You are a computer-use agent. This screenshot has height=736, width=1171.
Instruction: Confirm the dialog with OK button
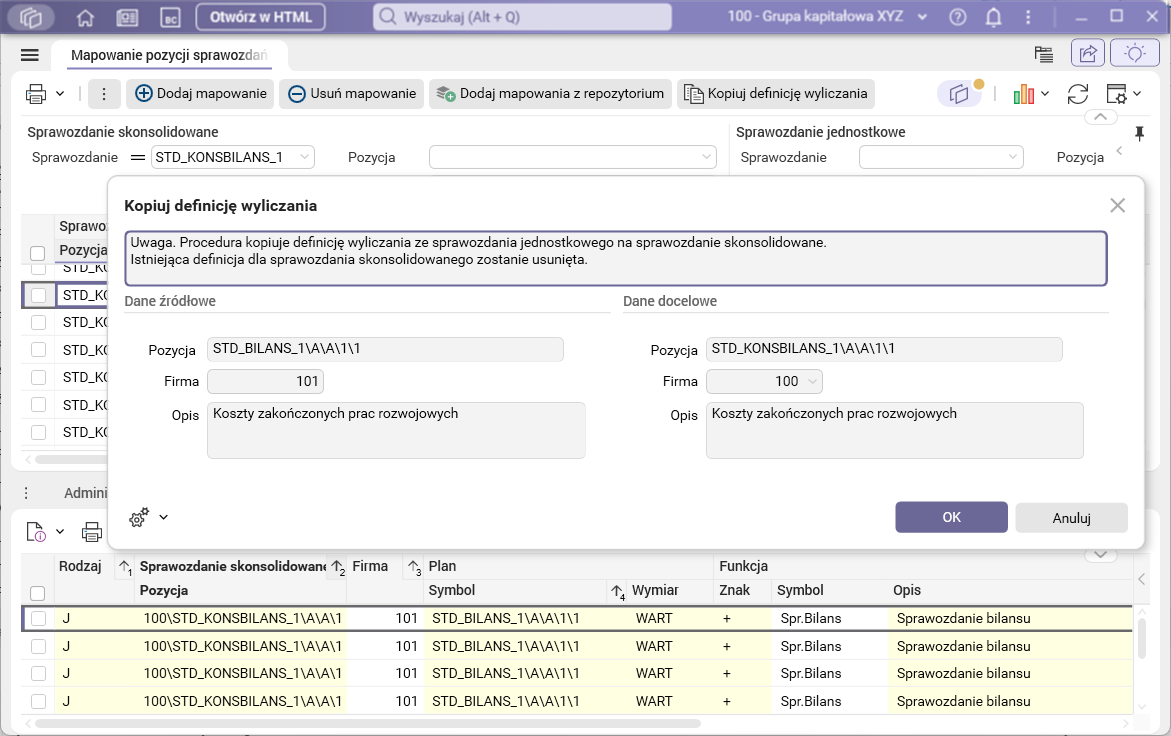pos(951,517)
